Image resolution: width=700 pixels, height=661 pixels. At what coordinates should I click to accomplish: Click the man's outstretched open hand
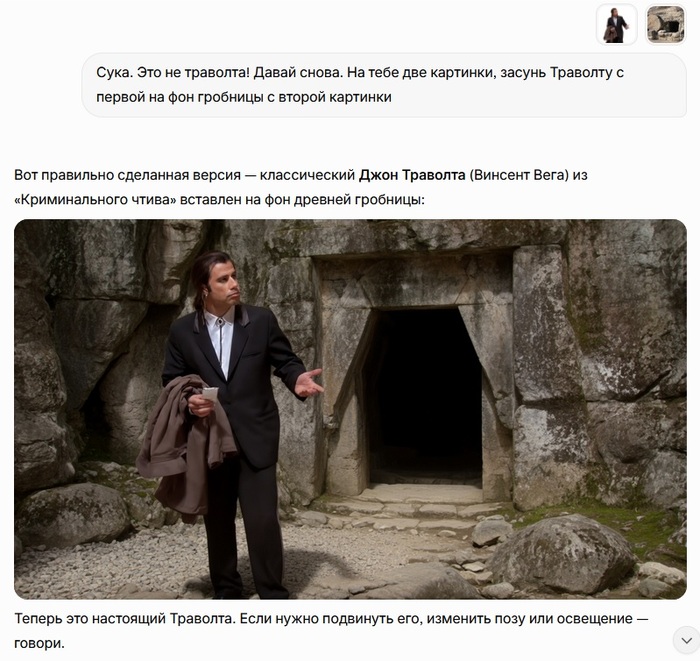[309, 383]
